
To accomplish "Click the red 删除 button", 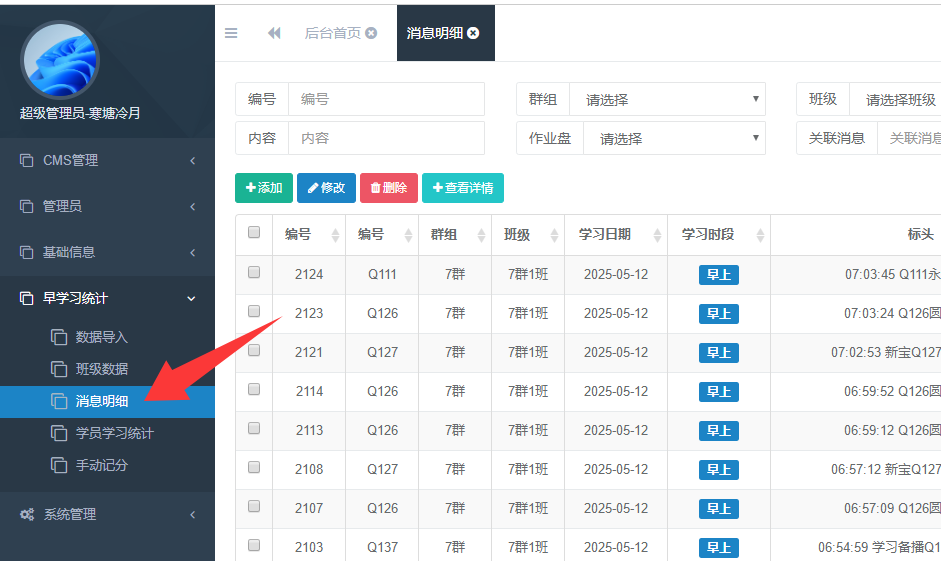I will point(388,188).
